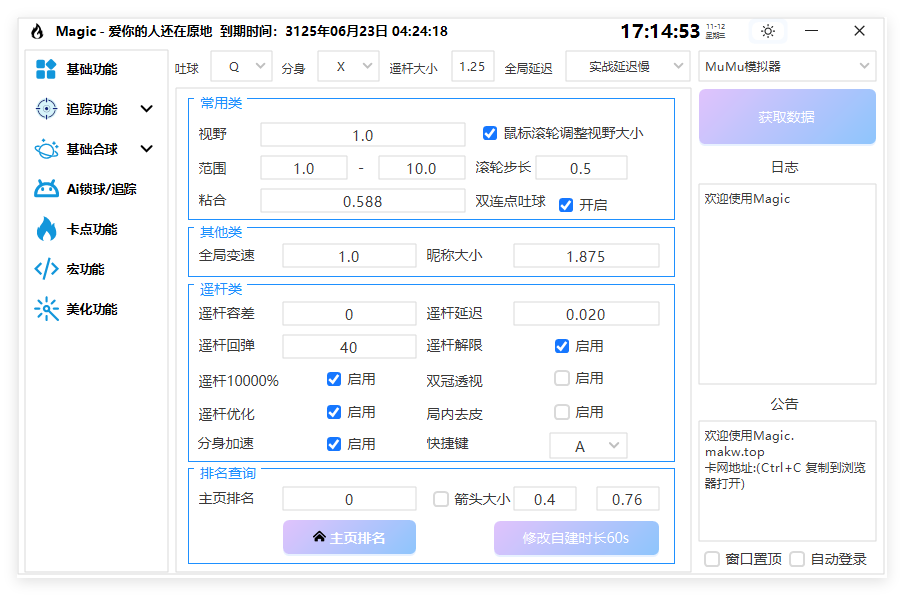
Task: Click the 主页排名 button
Action: pyautogui.click(x=348, y=537)
